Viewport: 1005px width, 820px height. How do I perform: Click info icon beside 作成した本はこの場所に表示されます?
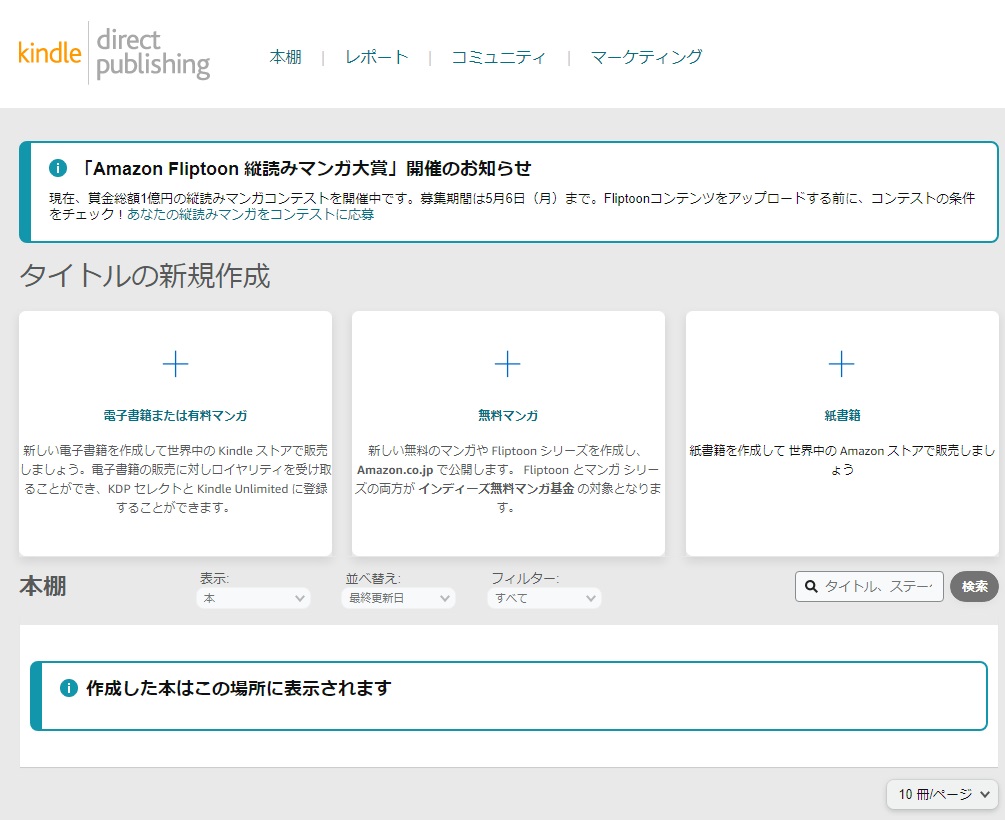click(69, 688)
